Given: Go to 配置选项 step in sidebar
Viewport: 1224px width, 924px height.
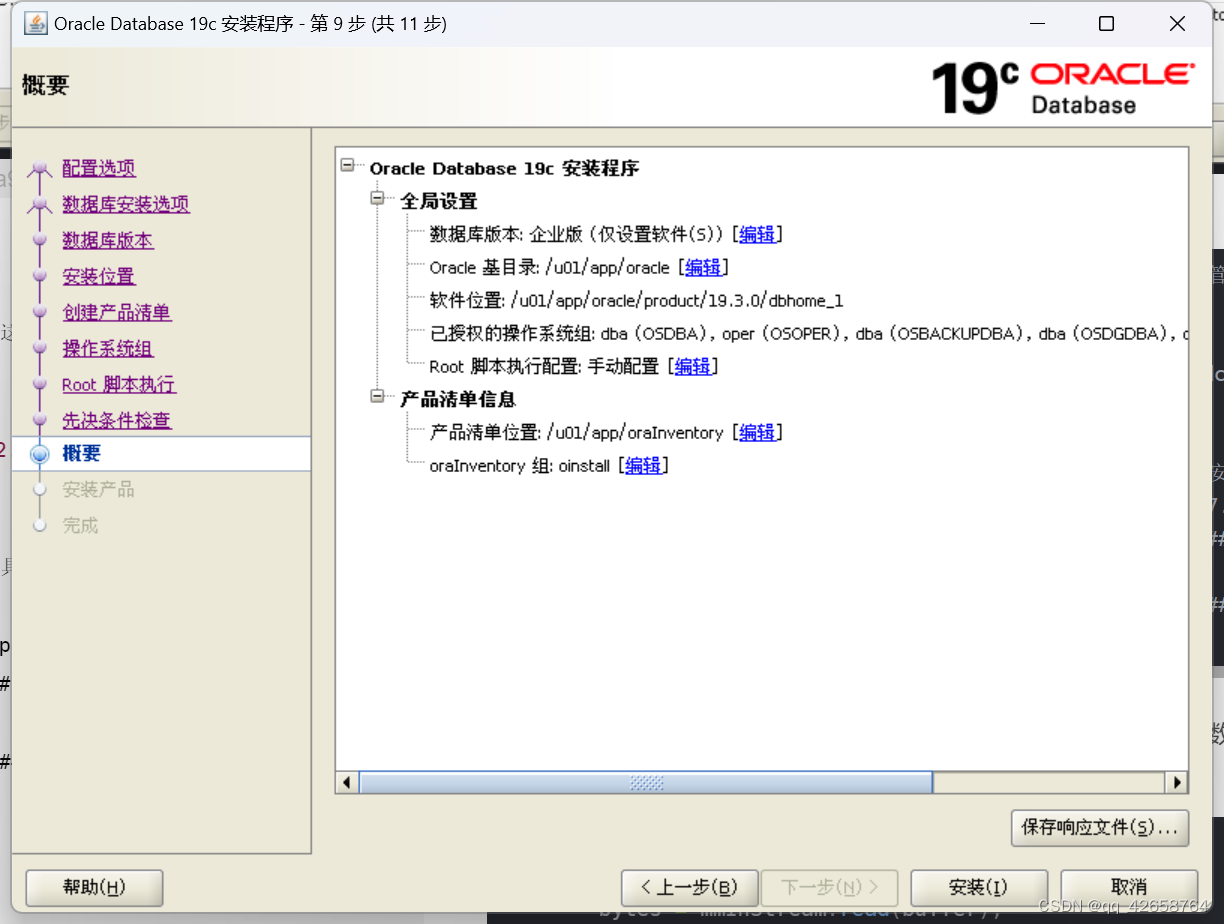Looking at the screenshot, I should [99, 168].
